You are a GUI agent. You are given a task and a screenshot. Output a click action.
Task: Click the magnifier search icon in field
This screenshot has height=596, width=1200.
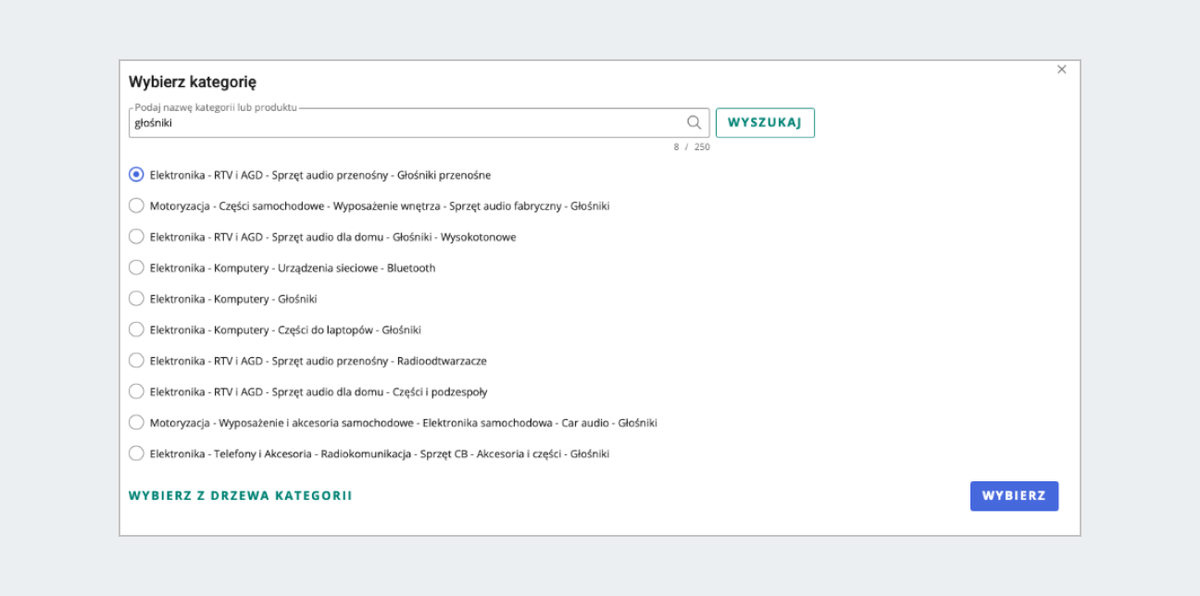pyautogui.click(x=694, y=123)
